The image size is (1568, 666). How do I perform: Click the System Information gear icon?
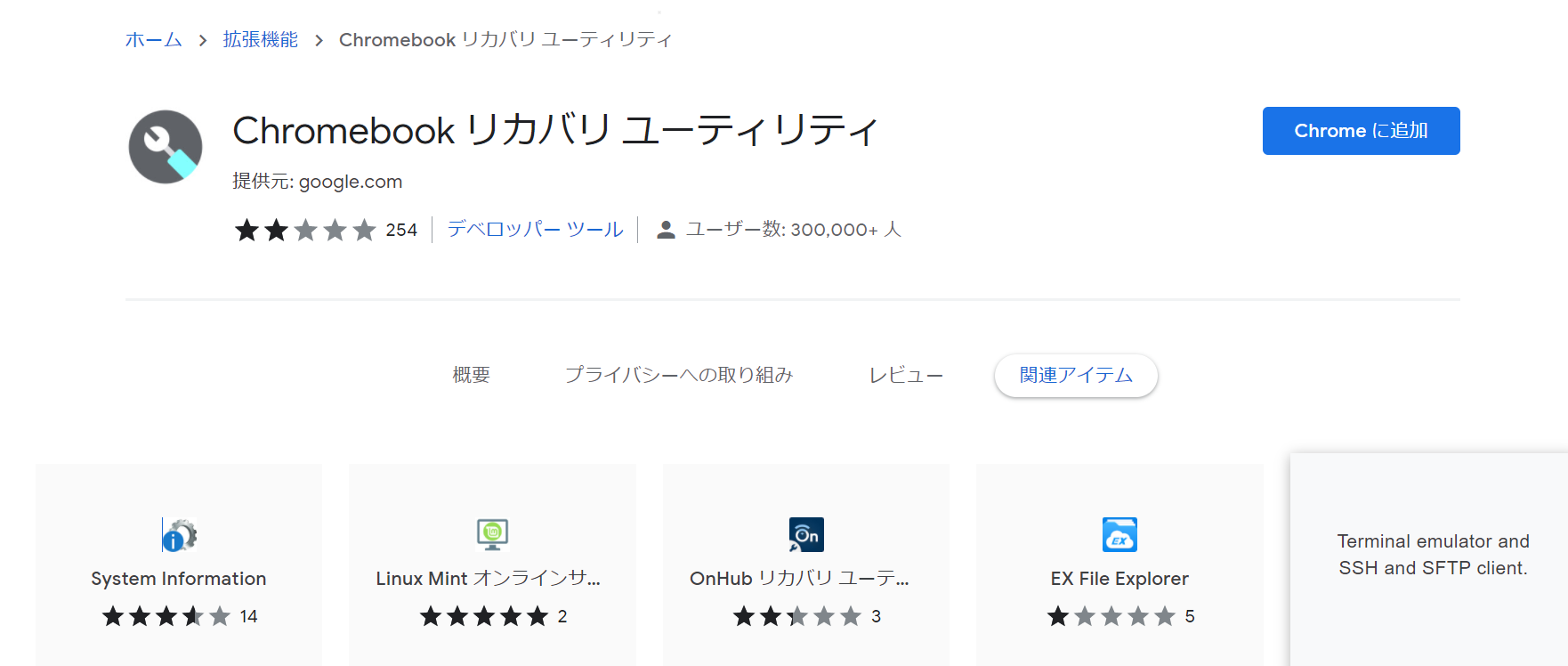click(179, 535)
